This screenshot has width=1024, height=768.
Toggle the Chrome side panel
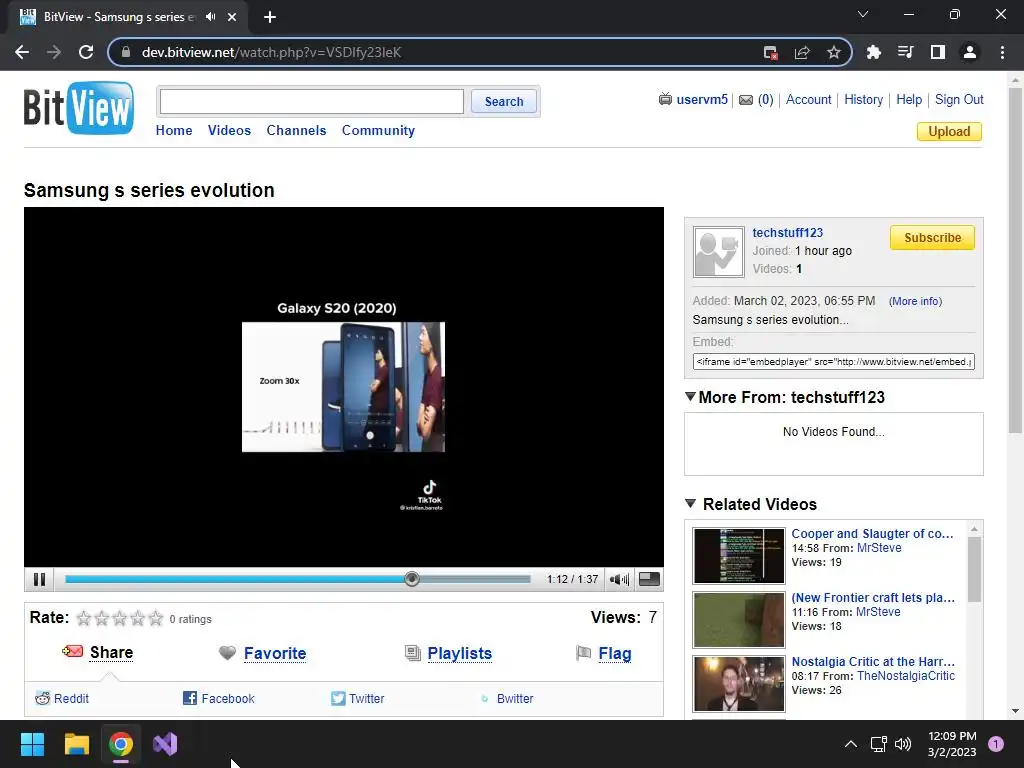(937, 52)
